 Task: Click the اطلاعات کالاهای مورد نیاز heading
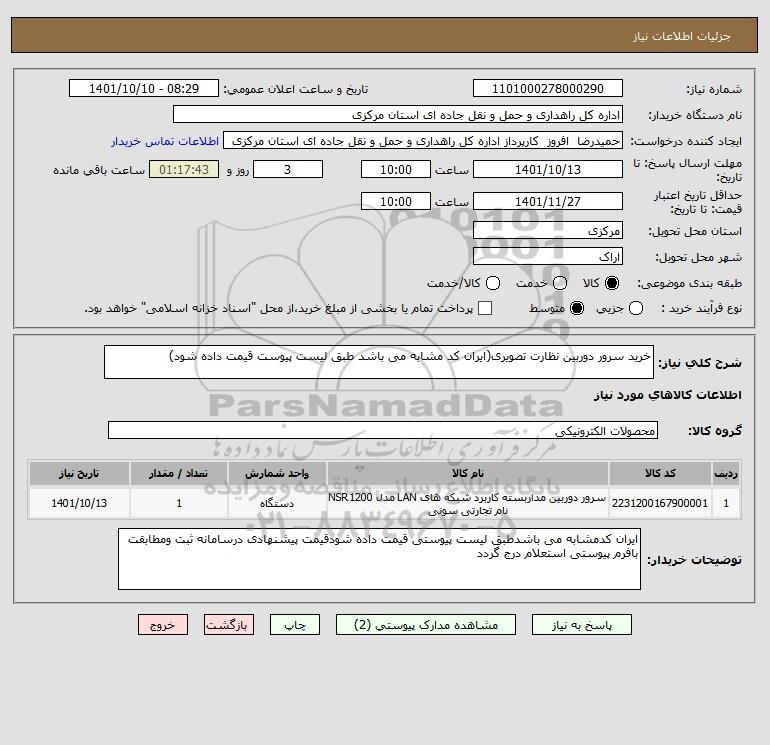coord(668,395)
